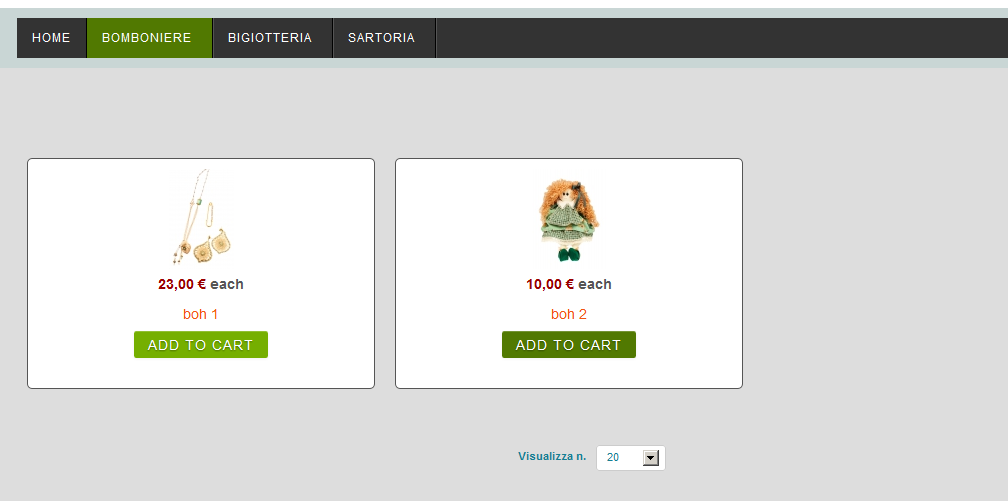1008x501 pixels.
Task: Click the earrings in the jewelry photo
Action: click(x=212, y=246)
